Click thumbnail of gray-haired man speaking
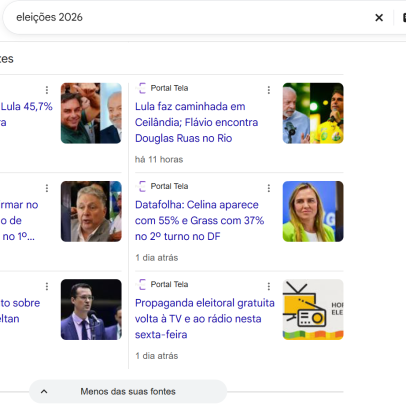The height and width of the screenshot is (406, 406). coord(91,211)
